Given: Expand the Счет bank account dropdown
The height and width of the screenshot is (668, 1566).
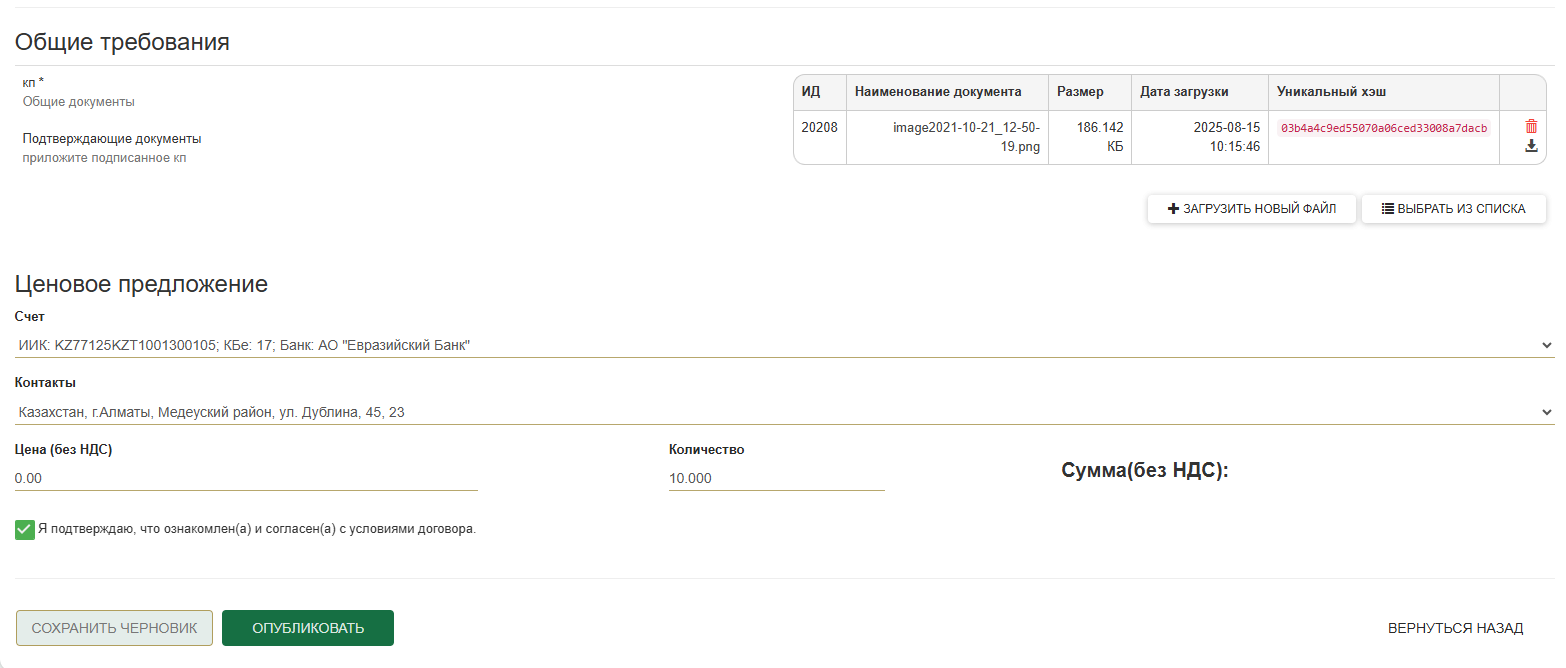Looking at the screenshot, I should (x=784, y=345).
